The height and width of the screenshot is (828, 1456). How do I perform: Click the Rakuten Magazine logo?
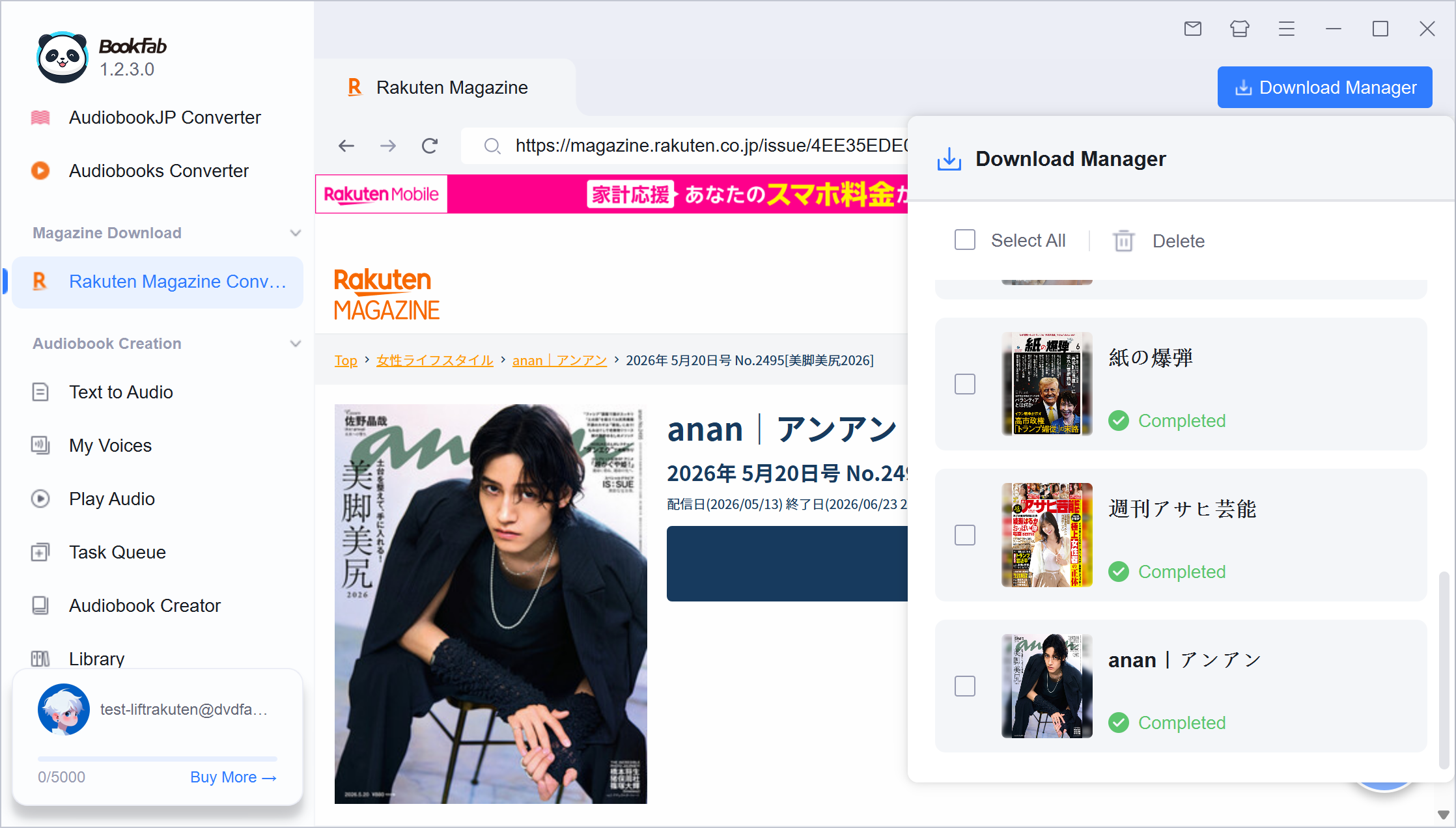click(x=387, y=294)
